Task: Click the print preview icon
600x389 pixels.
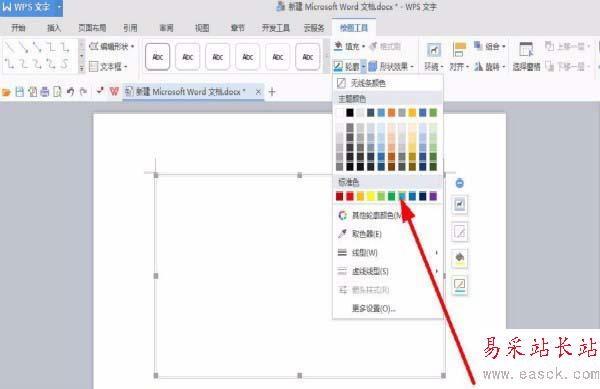Action: click(57, 92)
